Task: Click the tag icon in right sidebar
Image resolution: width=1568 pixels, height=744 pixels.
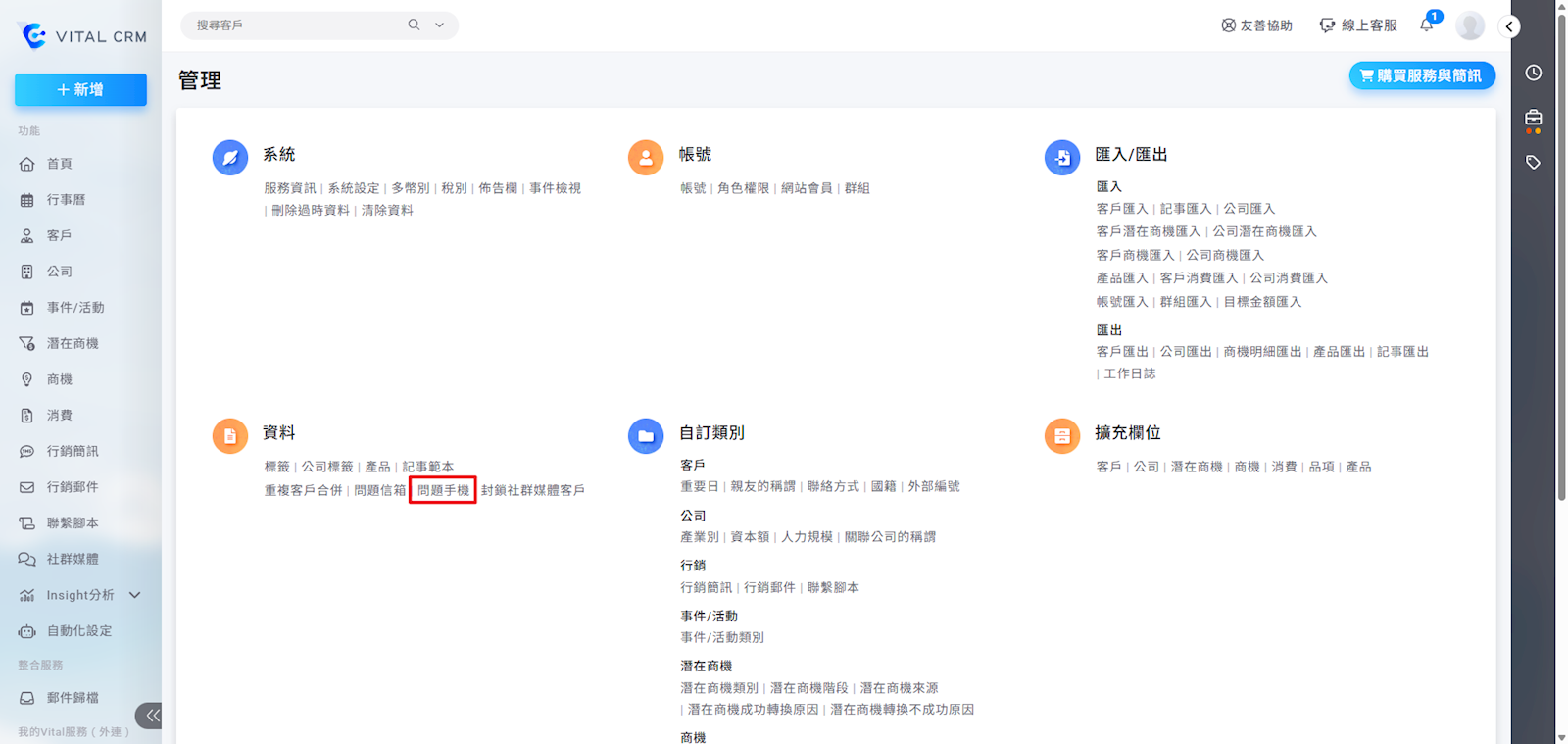Action: click(x=1534, y=162)
